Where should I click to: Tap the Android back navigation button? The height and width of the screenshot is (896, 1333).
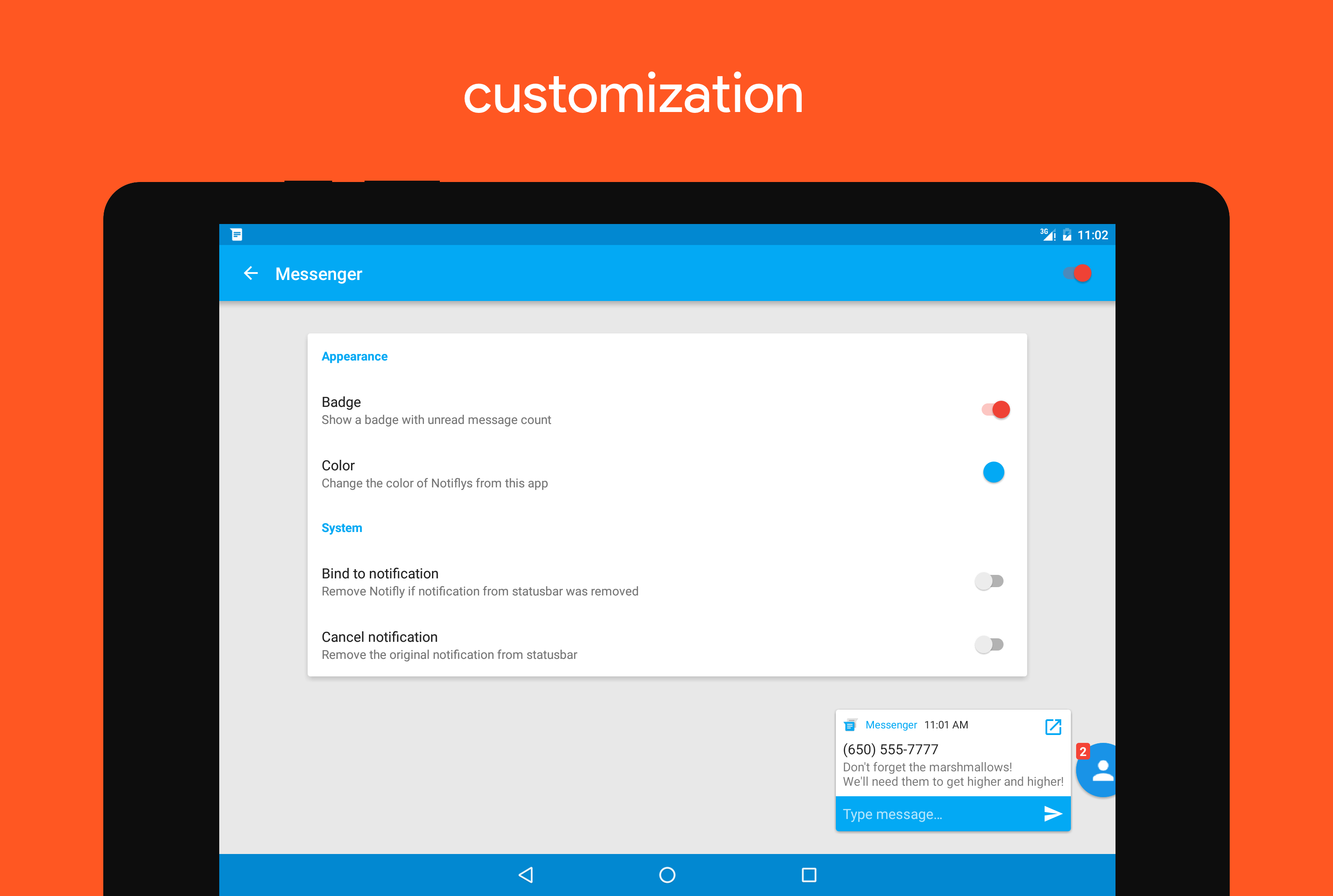tap(526, 875)
